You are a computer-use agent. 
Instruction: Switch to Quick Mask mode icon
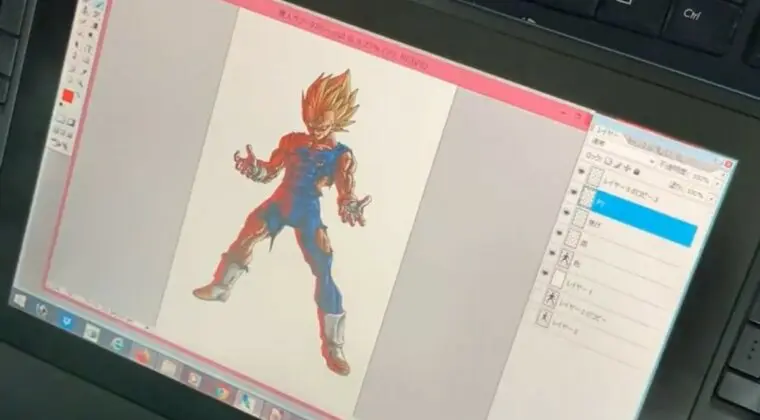pyautogui.click(x=71, y=123)
